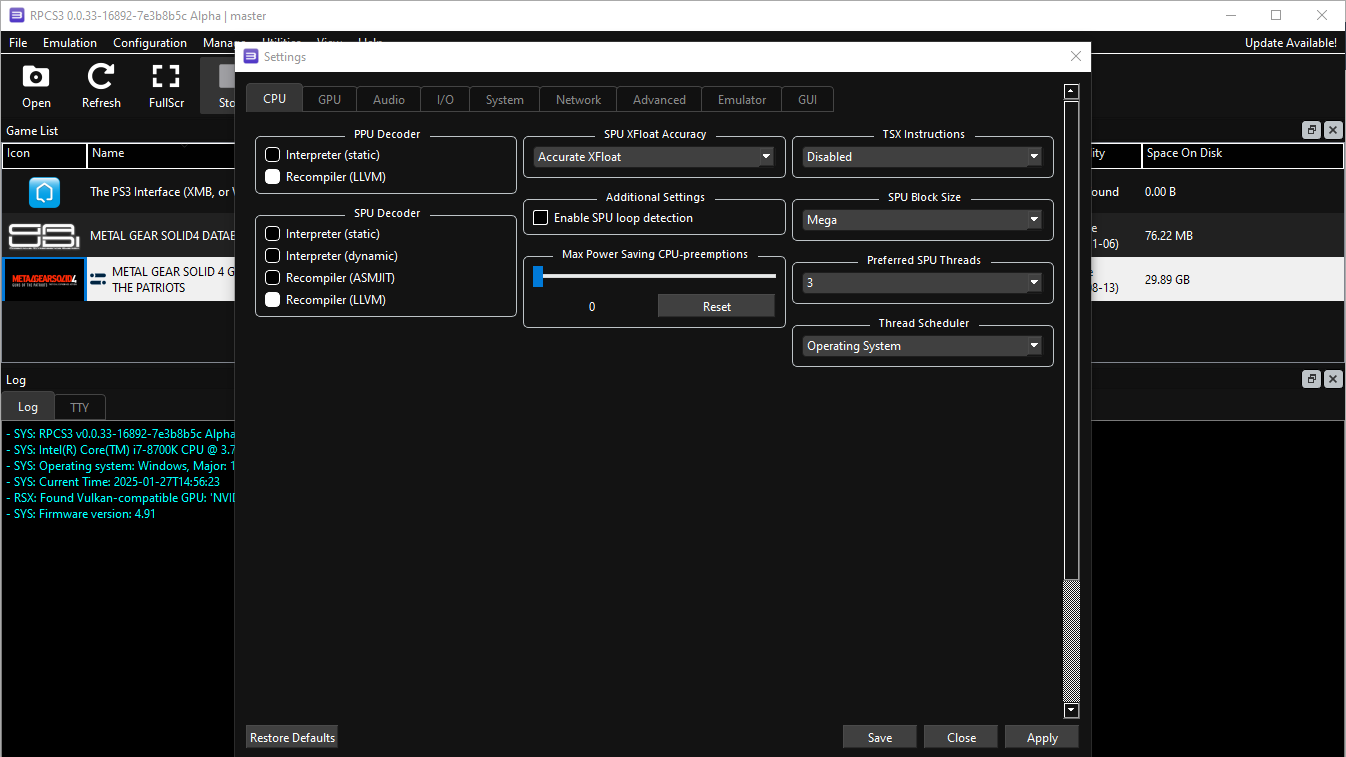Click Reset for CPU-preemptions
The width and height of the screenshot is (1346, 757).
point(716,307)
